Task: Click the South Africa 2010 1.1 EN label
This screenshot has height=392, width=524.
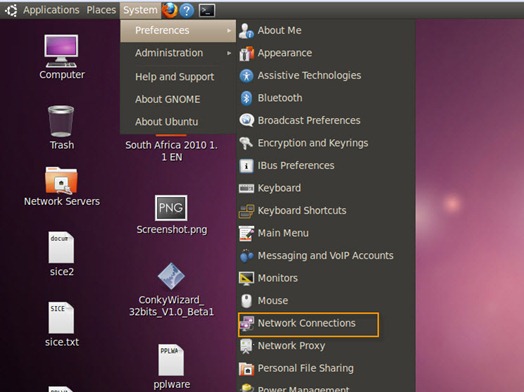Action: (x=171, y=151)
